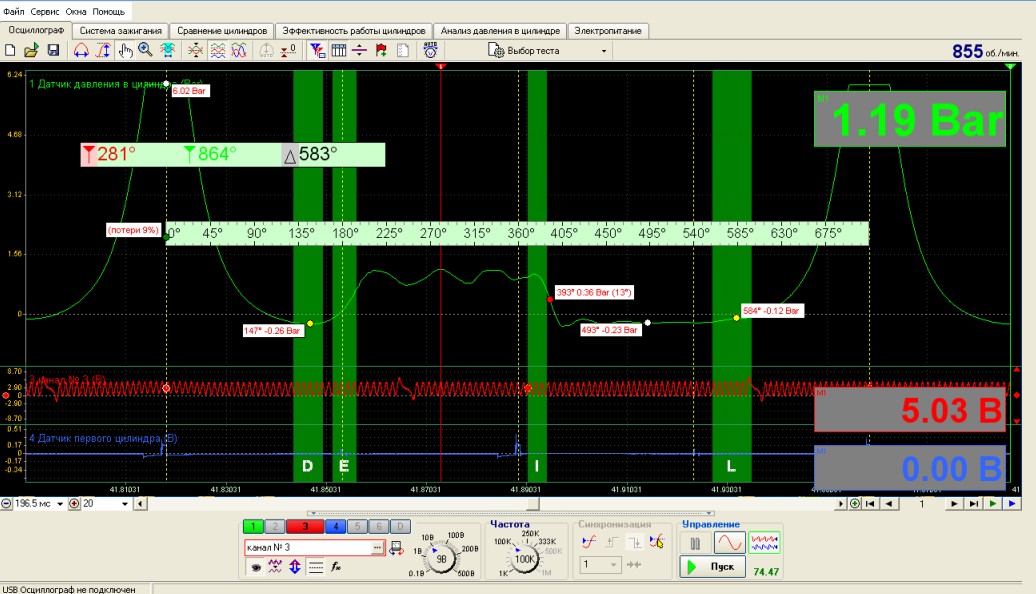Open the fx function icon
This screenshot has width=1036, height=594.
pos(336,566)
